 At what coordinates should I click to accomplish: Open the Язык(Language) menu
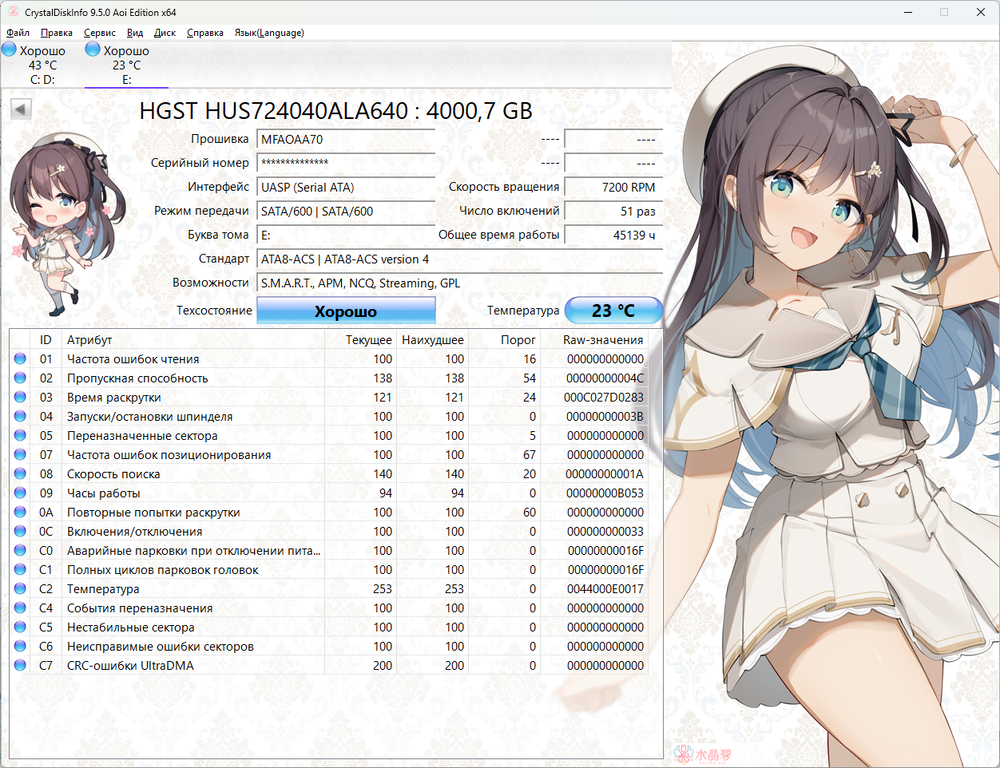[268, 32]
